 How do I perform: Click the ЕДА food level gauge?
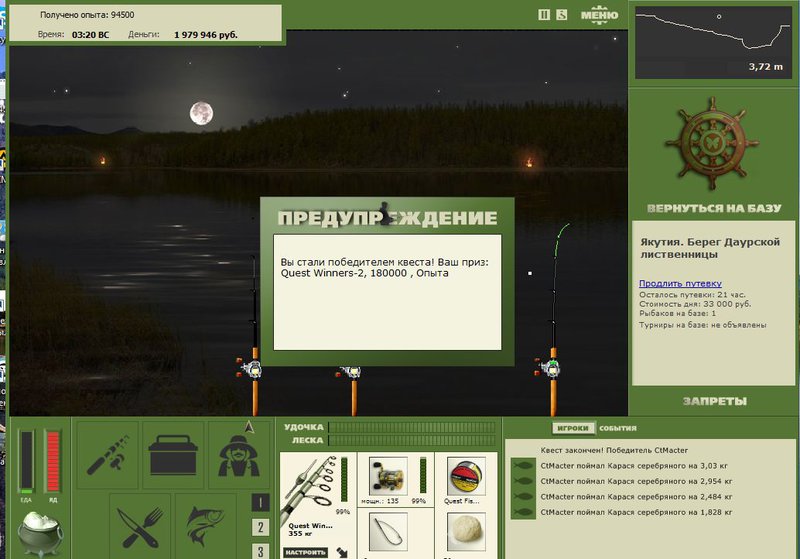tap(26, 461)
